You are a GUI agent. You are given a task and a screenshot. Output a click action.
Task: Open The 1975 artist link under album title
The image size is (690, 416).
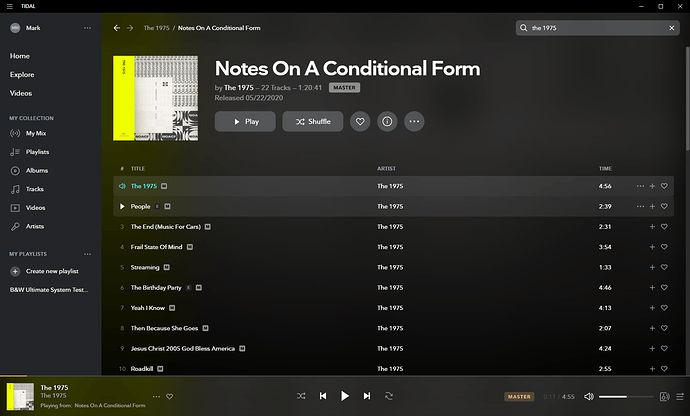pyautogui.click(x=239, y=88)
